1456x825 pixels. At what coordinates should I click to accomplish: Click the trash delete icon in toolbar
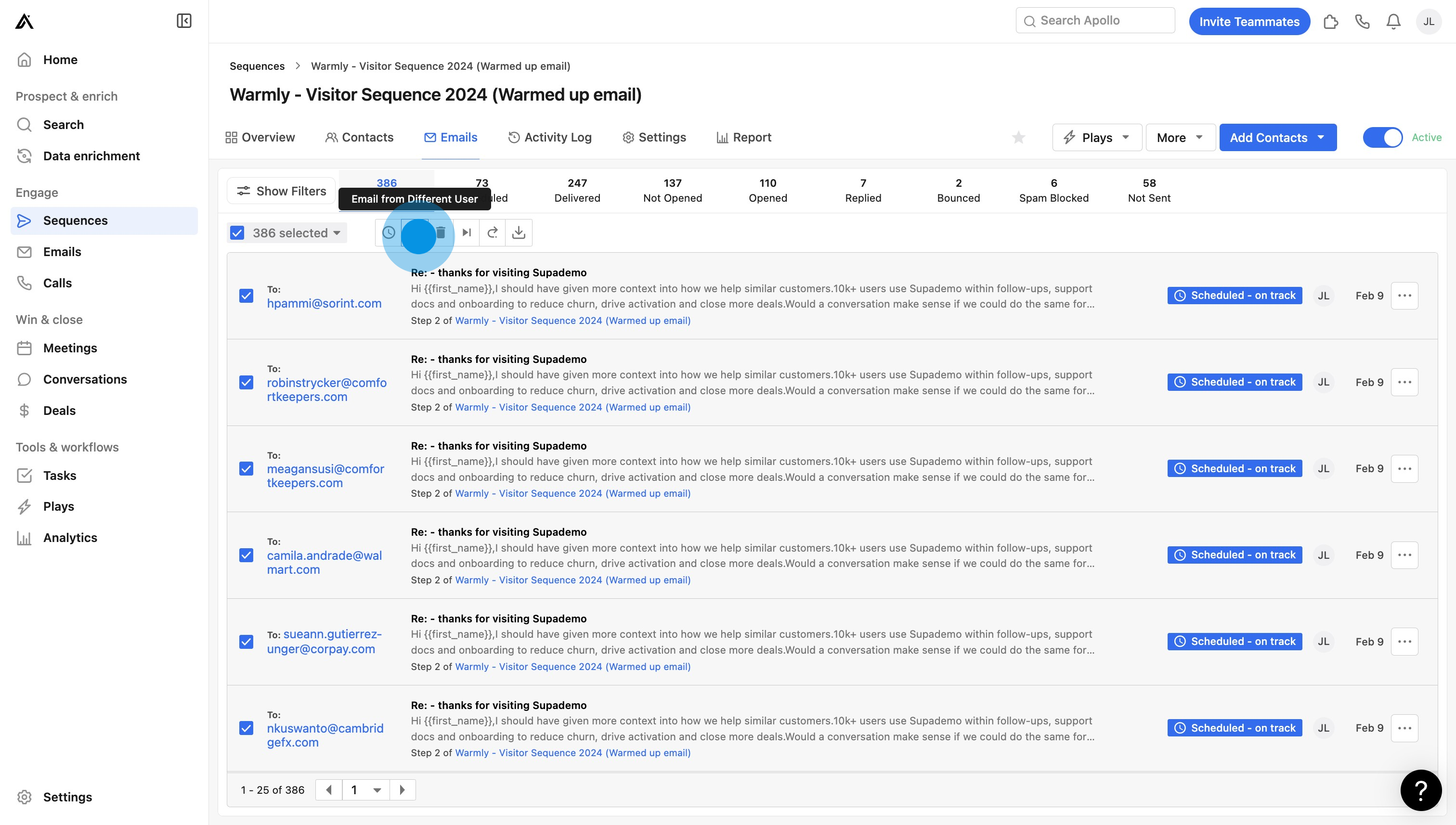click(x=441, y=233)
